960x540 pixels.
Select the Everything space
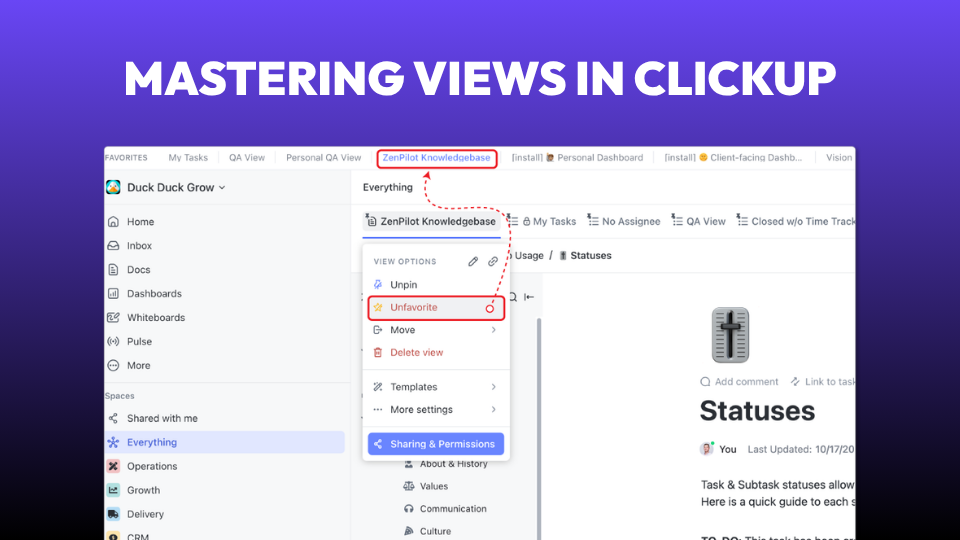pyautogui.click(x=225, y=442)
